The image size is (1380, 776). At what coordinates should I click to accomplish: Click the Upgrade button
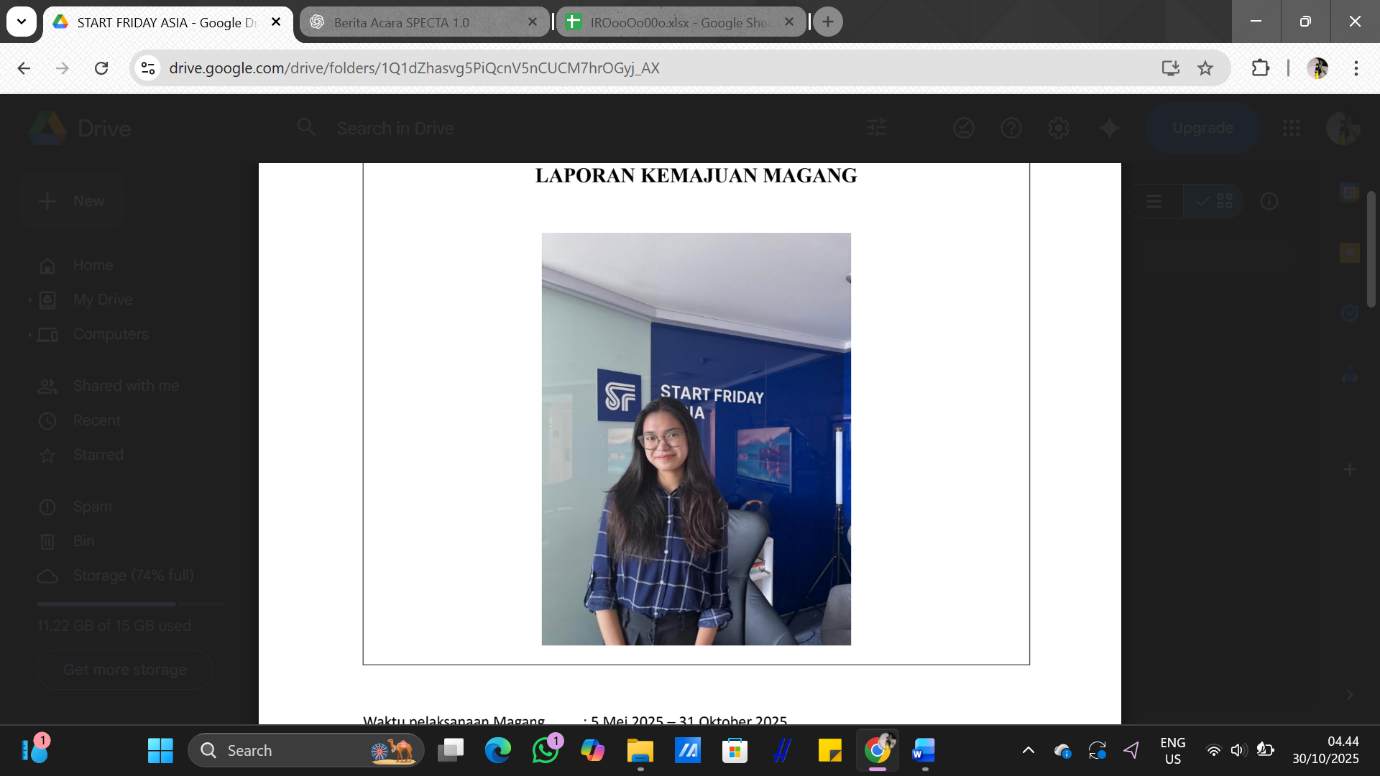[x=1202, y=128]
